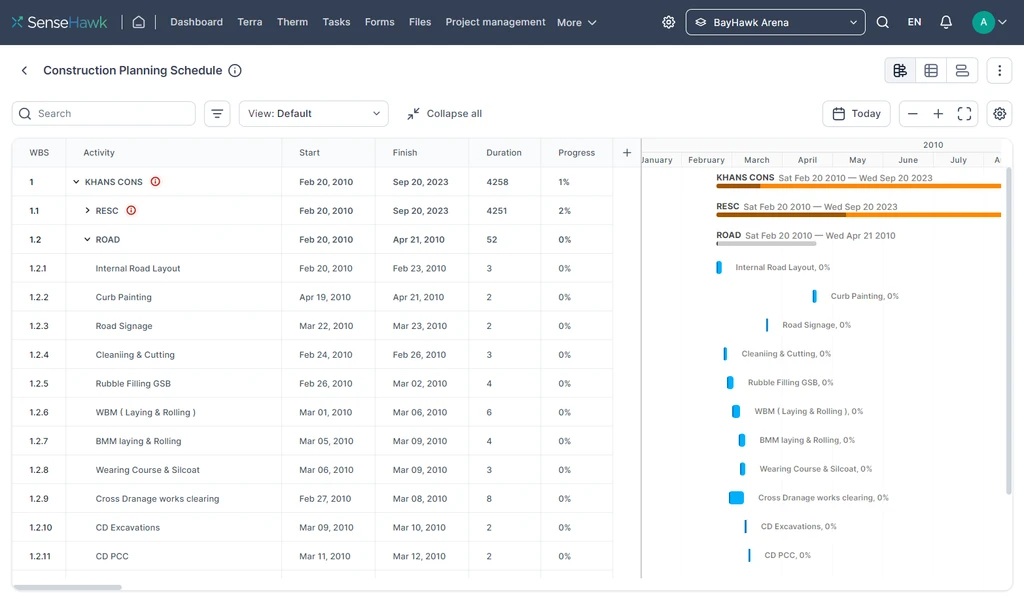
Task: Switch to split rows view
Action: tap(961, 70)
